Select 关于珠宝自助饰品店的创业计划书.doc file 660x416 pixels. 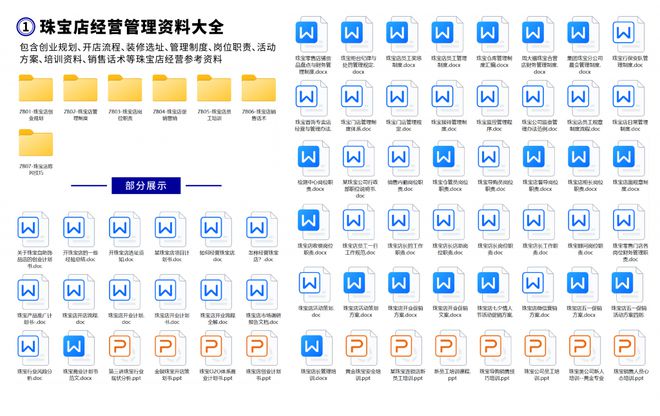tap(32, 230)
